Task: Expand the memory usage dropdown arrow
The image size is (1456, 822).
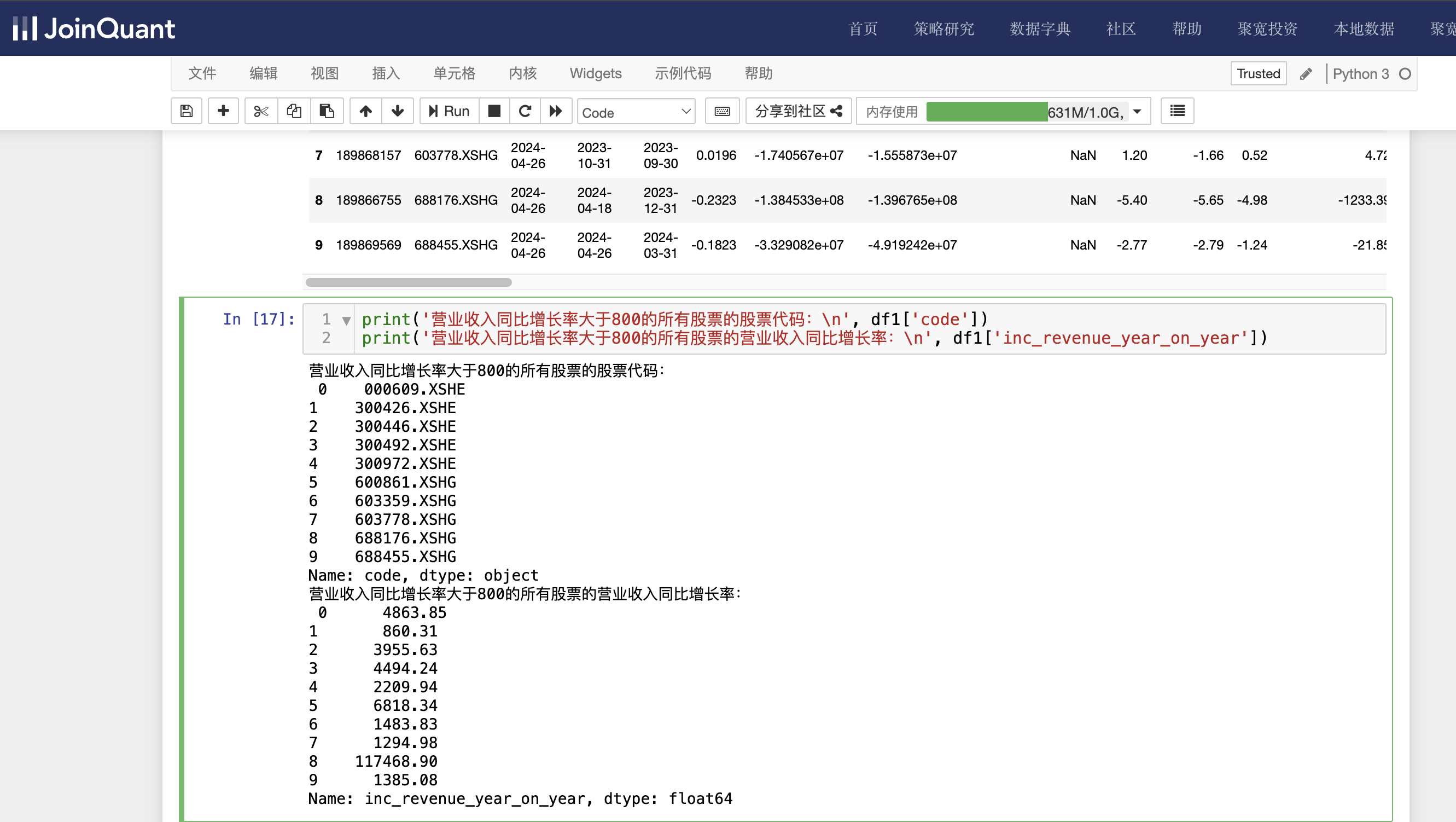Action: (x=1137, y=112)
